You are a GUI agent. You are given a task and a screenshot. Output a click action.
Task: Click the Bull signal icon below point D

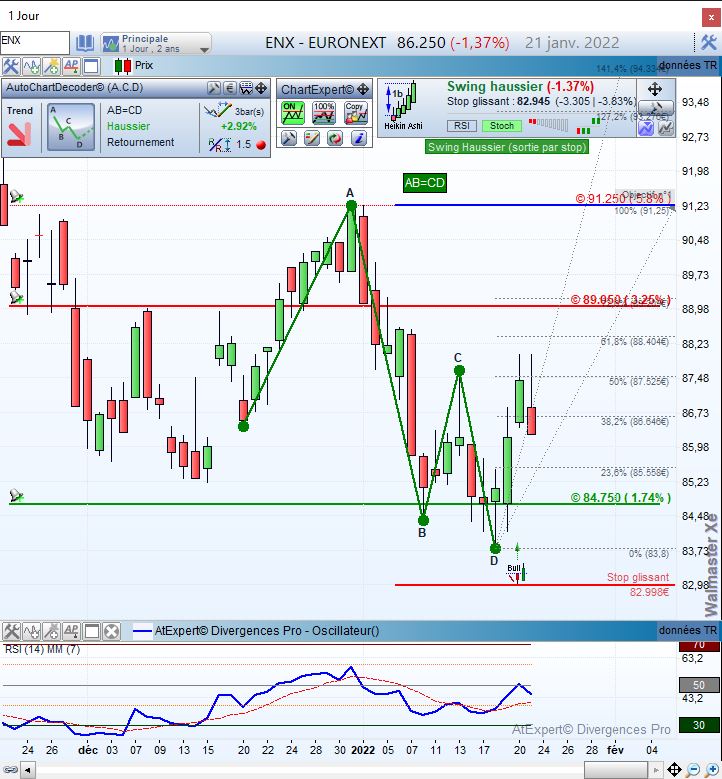517,572
